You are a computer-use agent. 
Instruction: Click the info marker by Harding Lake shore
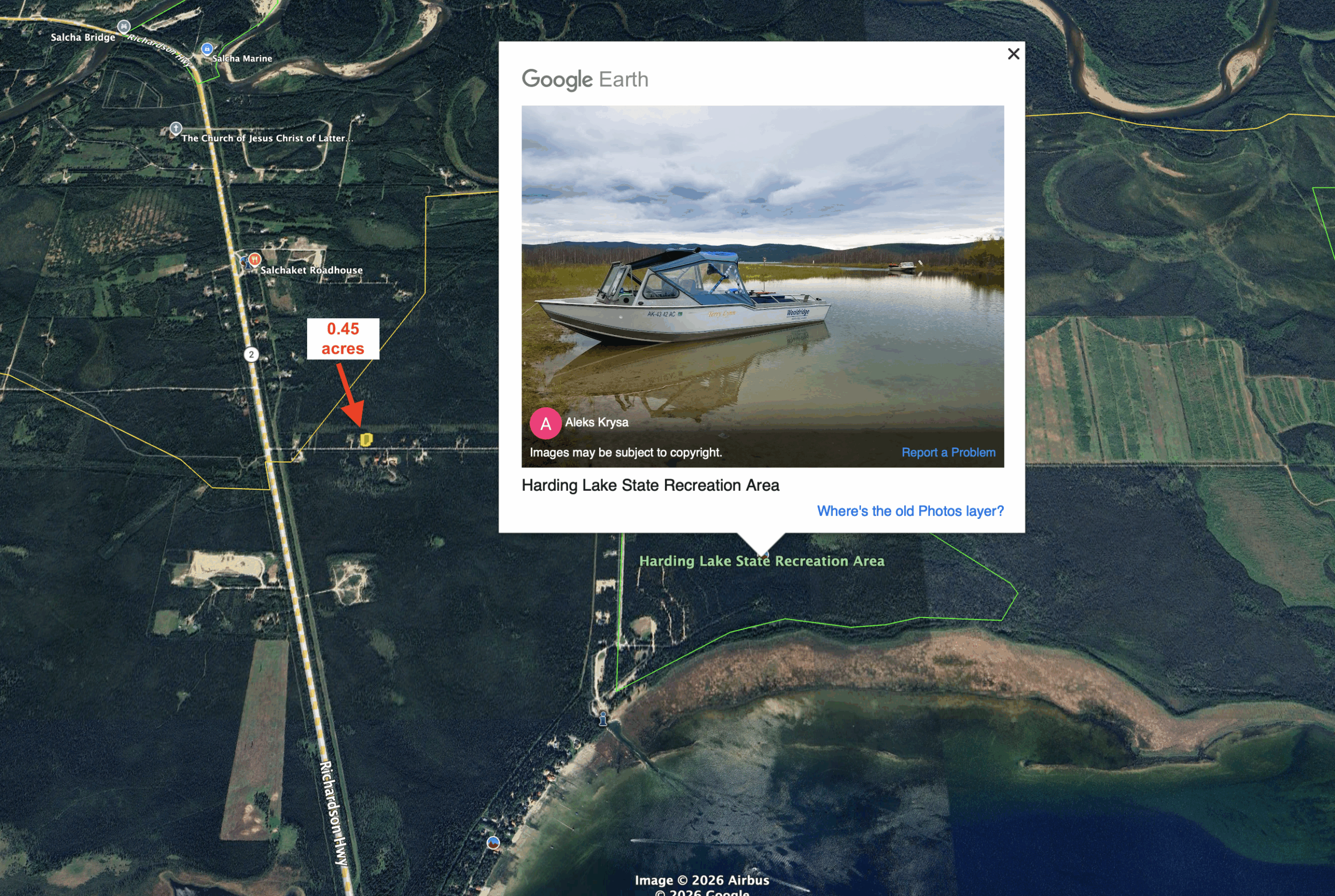pyautogui.click(x=603, y=718)
